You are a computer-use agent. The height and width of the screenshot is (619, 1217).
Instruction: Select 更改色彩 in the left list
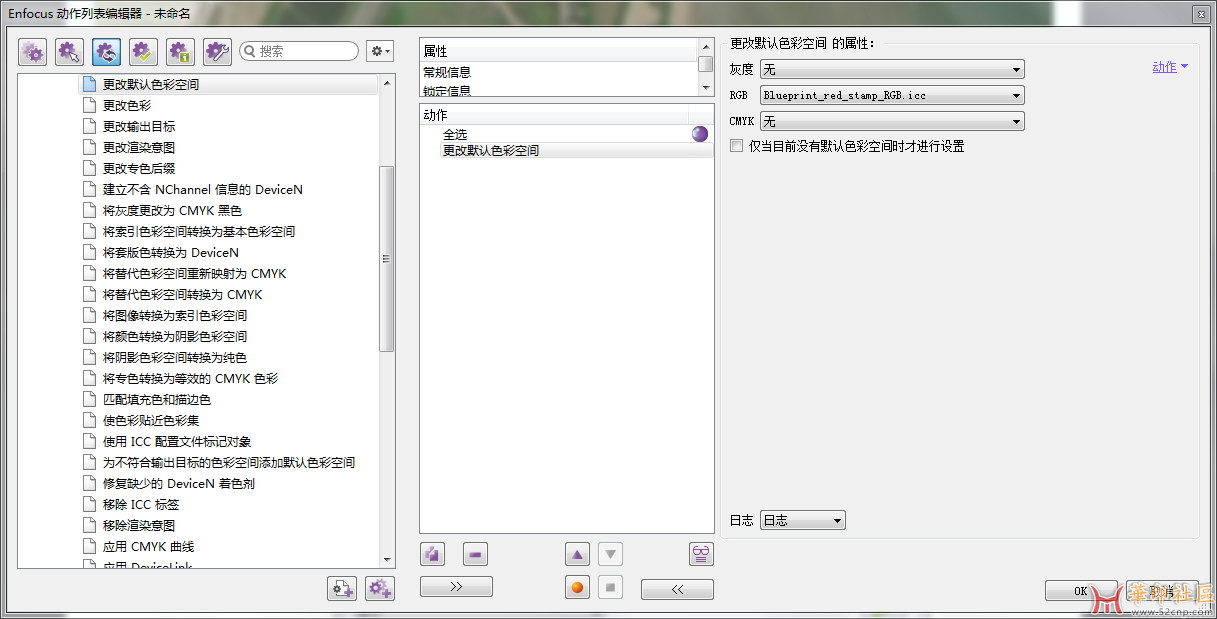(x=127, y=105)
